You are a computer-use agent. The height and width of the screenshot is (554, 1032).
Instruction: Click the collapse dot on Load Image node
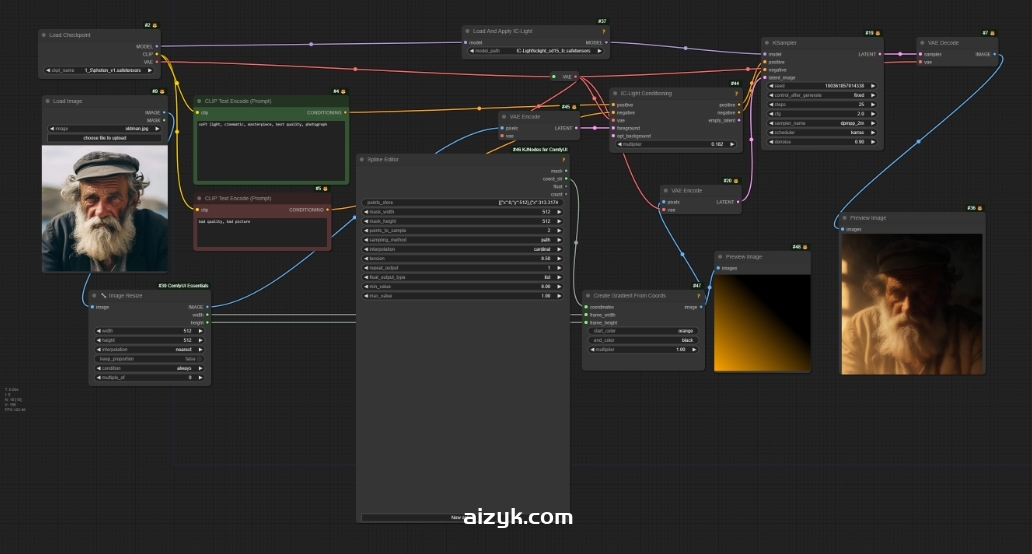pyautogui.click(x=49, y=101)
